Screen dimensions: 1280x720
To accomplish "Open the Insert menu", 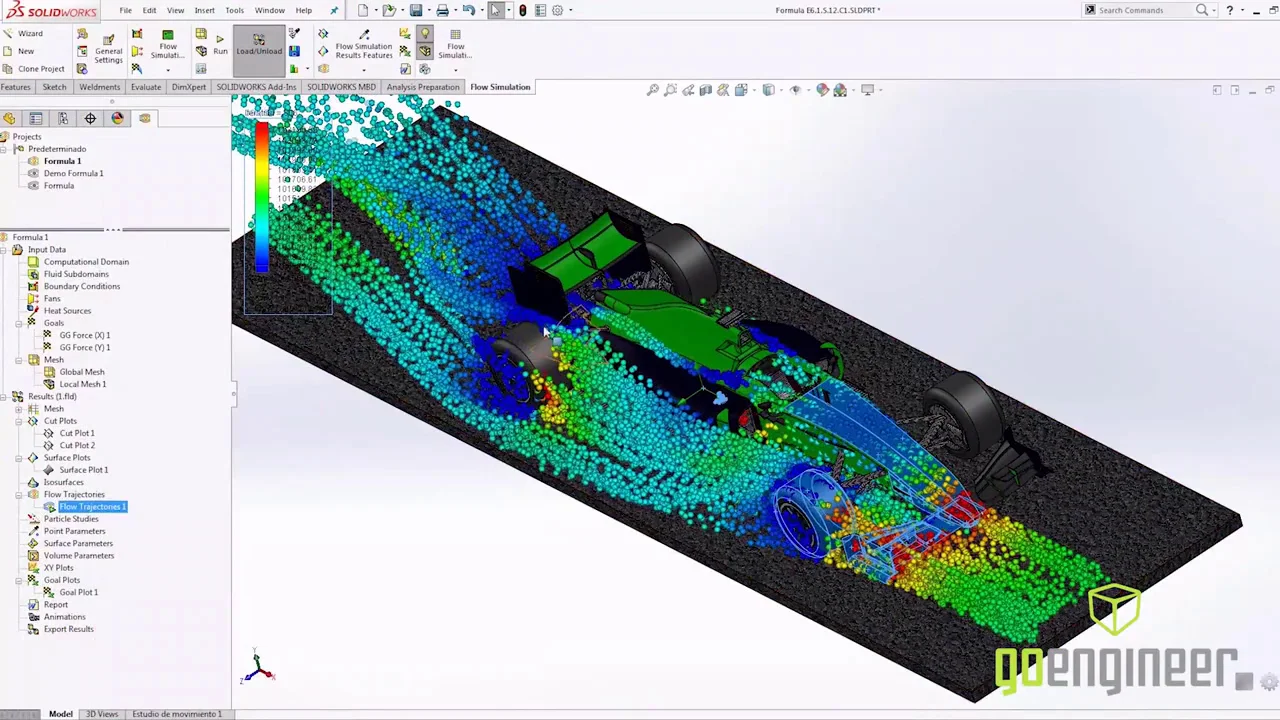I will click(x=204, y=10).
